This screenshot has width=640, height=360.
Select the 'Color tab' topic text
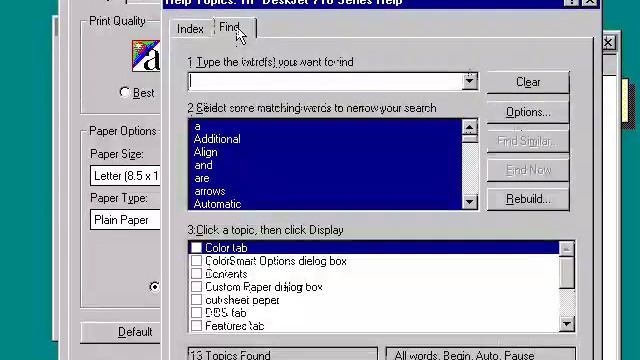click(x=226, y=248)
